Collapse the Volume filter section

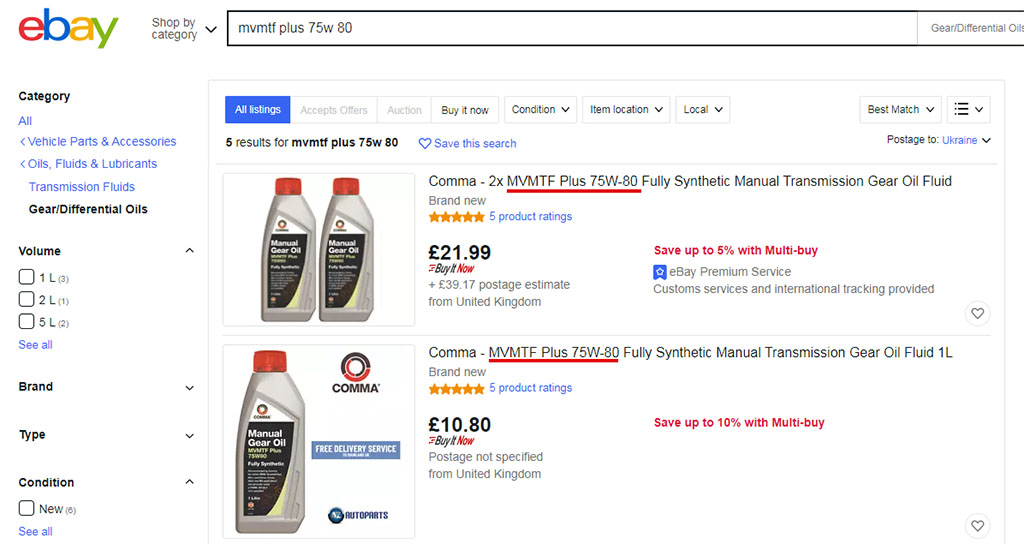pyautogui.click(x=189, y=251)
